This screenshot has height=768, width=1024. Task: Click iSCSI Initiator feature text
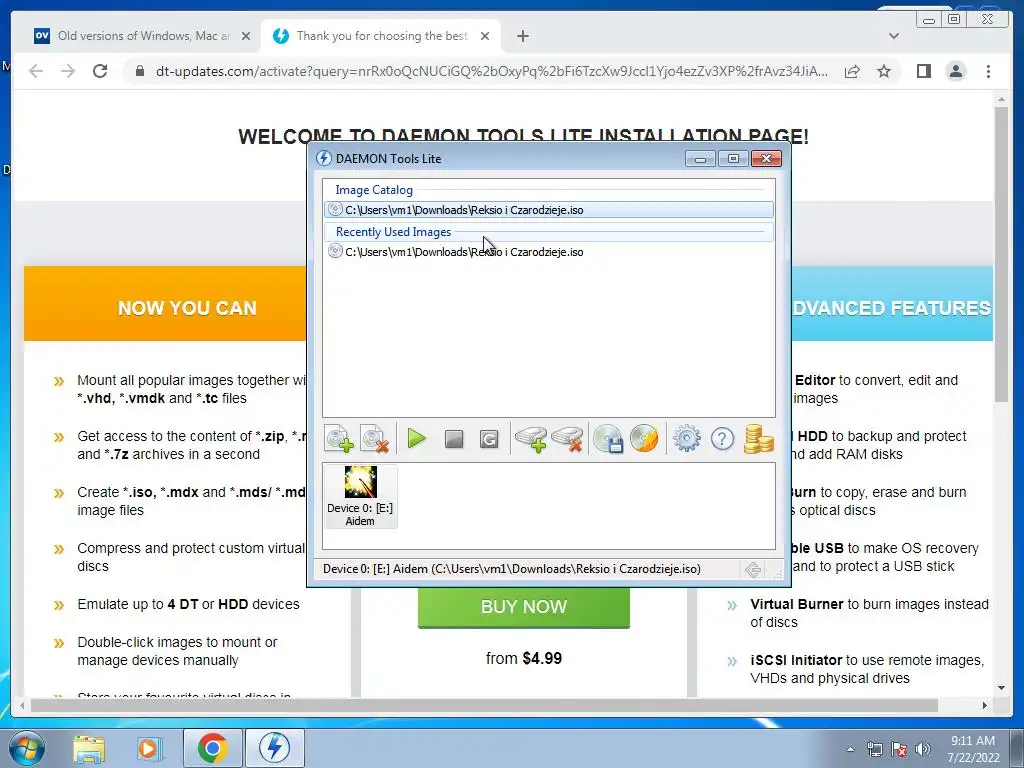pos(867,669)
